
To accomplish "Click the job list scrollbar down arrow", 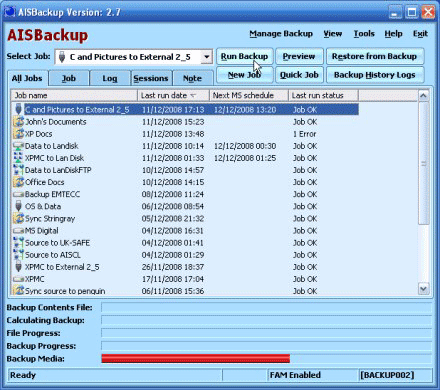I will coord(423,289).
